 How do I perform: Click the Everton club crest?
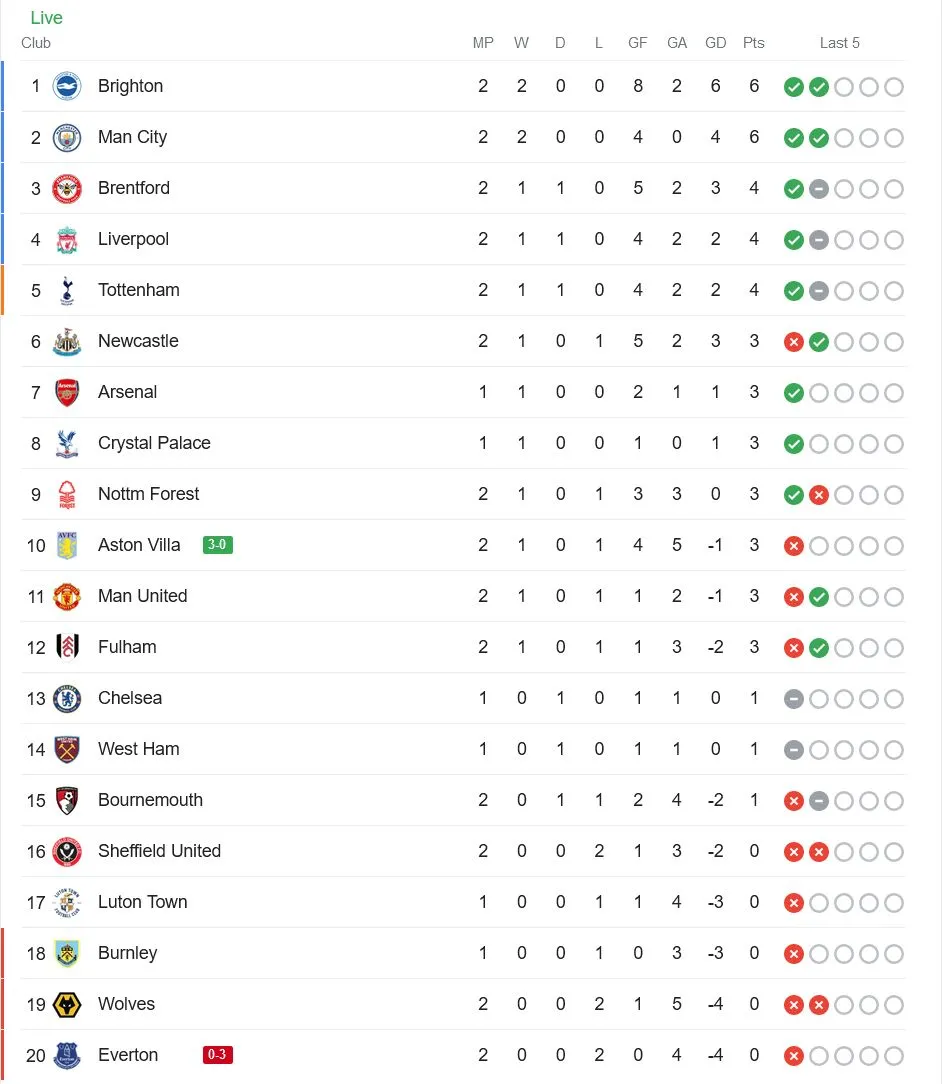pos(67,1055)
